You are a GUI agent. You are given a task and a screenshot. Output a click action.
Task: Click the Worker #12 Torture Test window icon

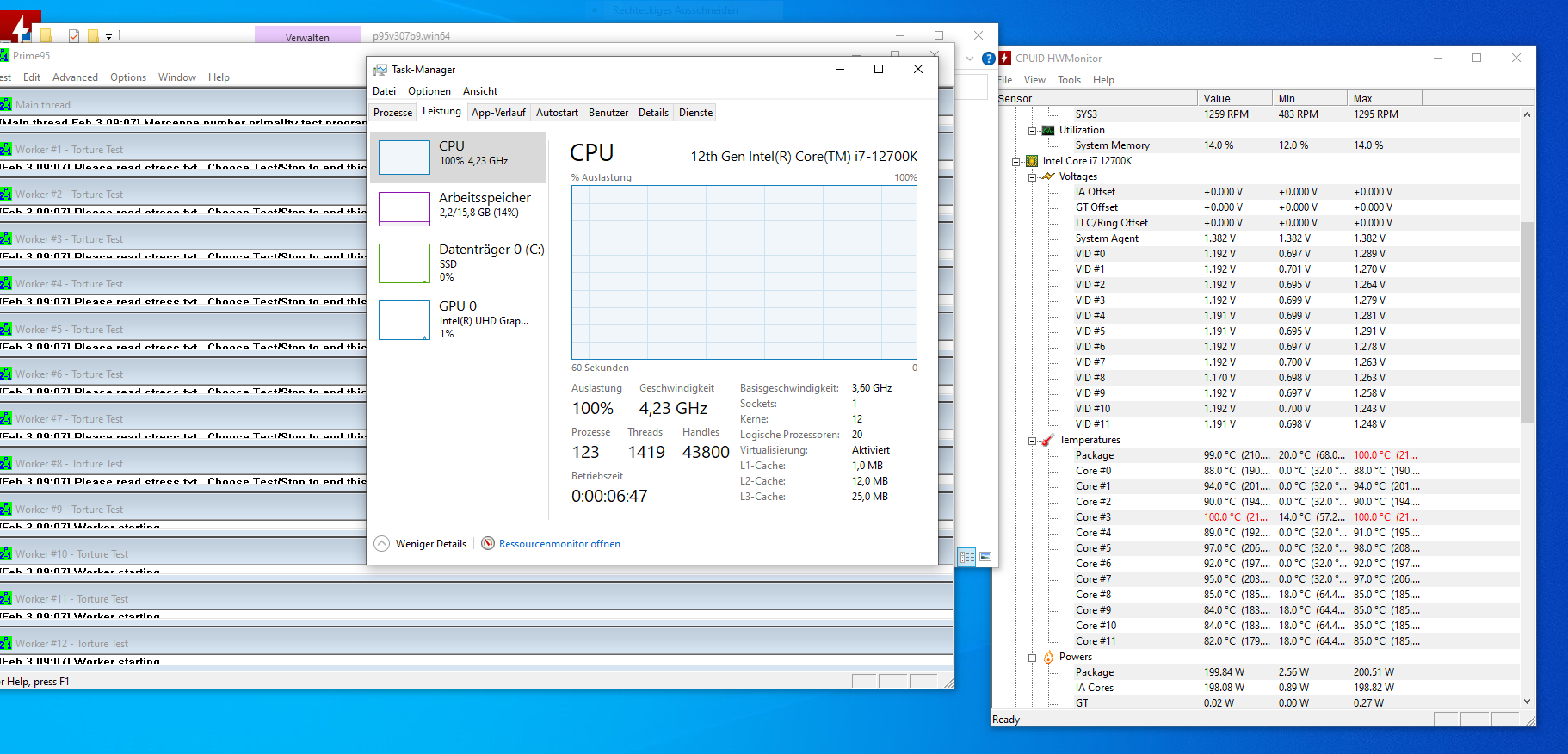pyautogui.click(x=5, y=644)
